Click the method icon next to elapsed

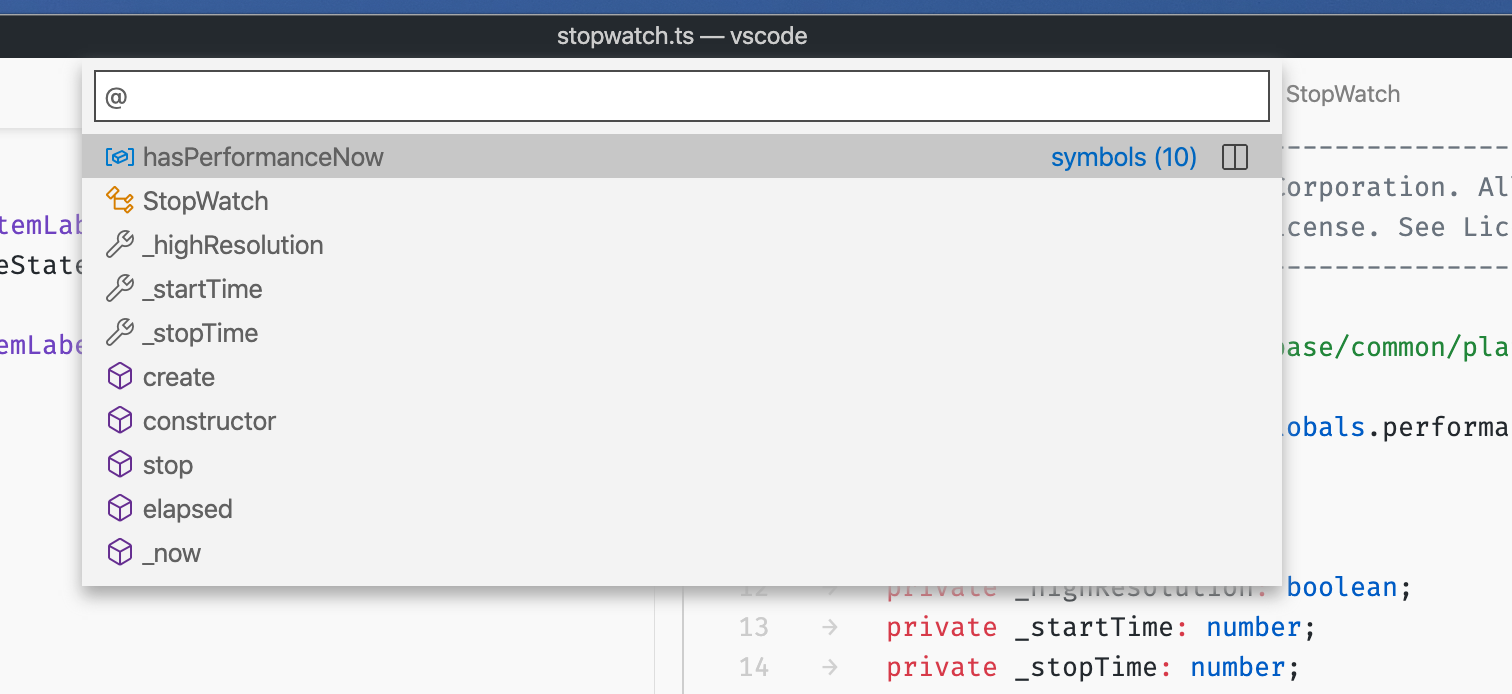pyautogui.click(x=120, y=508)
